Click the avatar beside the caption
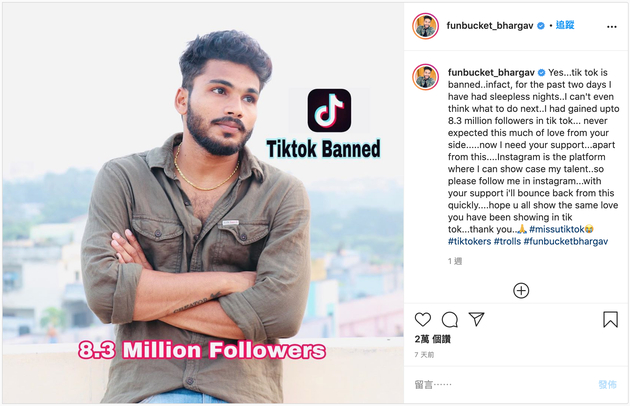Viewport: 630px width, 406px height. point(426,76)
